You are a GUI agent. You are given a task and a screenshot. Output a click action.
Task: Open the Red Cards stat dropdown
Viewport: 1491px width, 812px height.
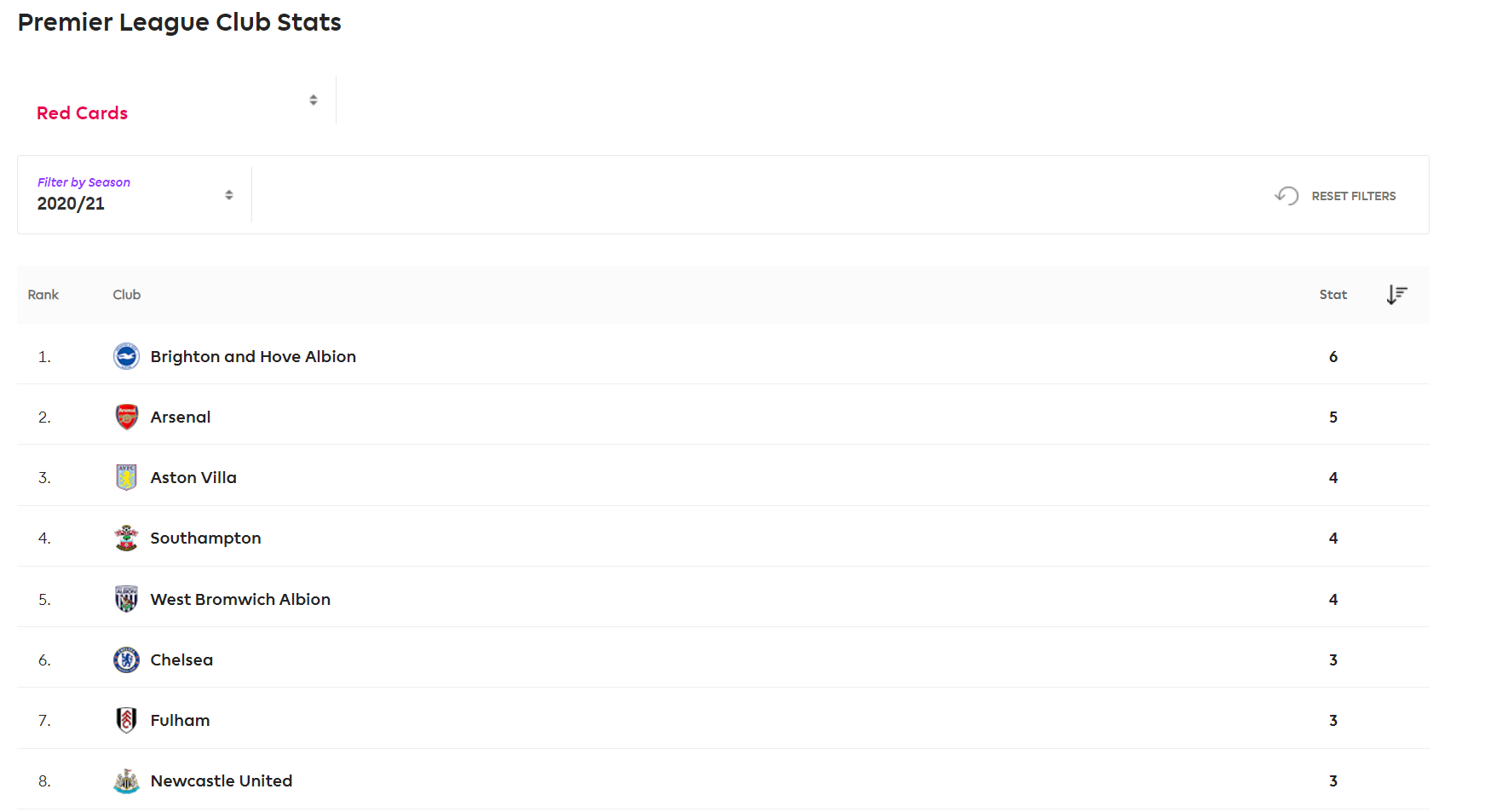click(176, 101)
